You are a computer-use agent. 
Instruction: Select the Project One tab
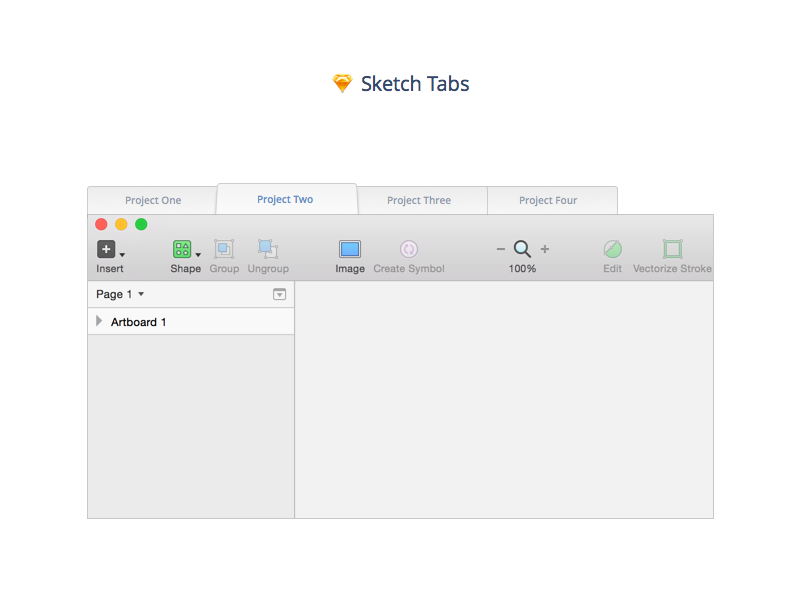pyautogui.click(x=152, y=199)
